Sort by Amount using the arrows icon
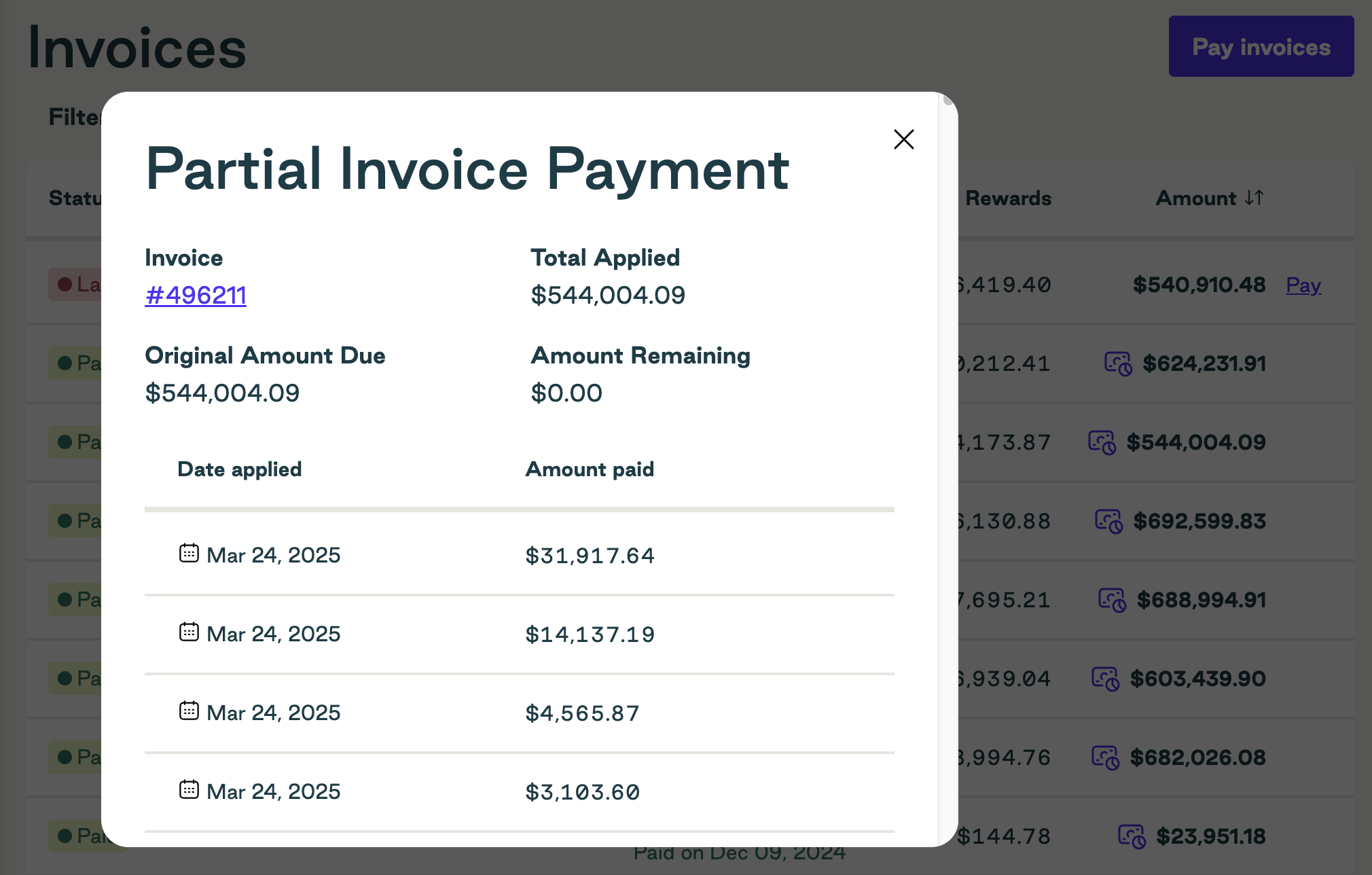This screenshot has width=1372, height=875. [x=1254, y=198]
